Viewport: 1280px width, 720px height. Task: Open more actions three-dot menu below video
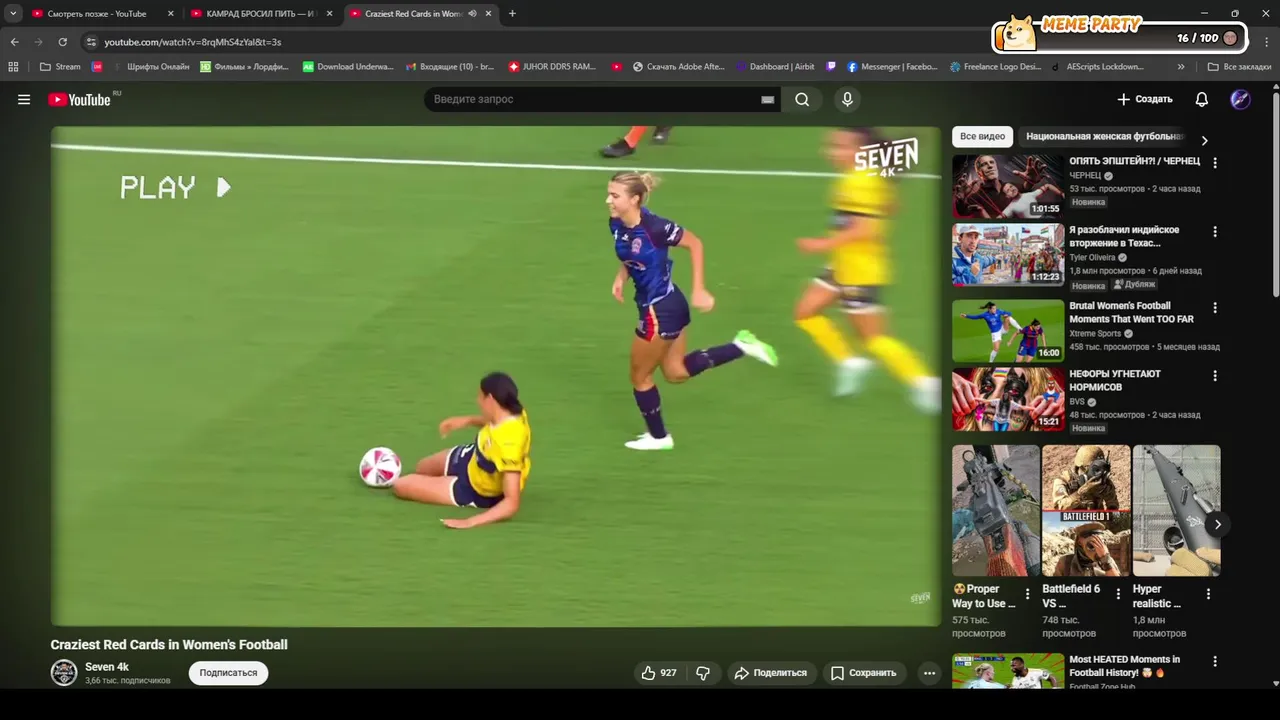[929, 673]
